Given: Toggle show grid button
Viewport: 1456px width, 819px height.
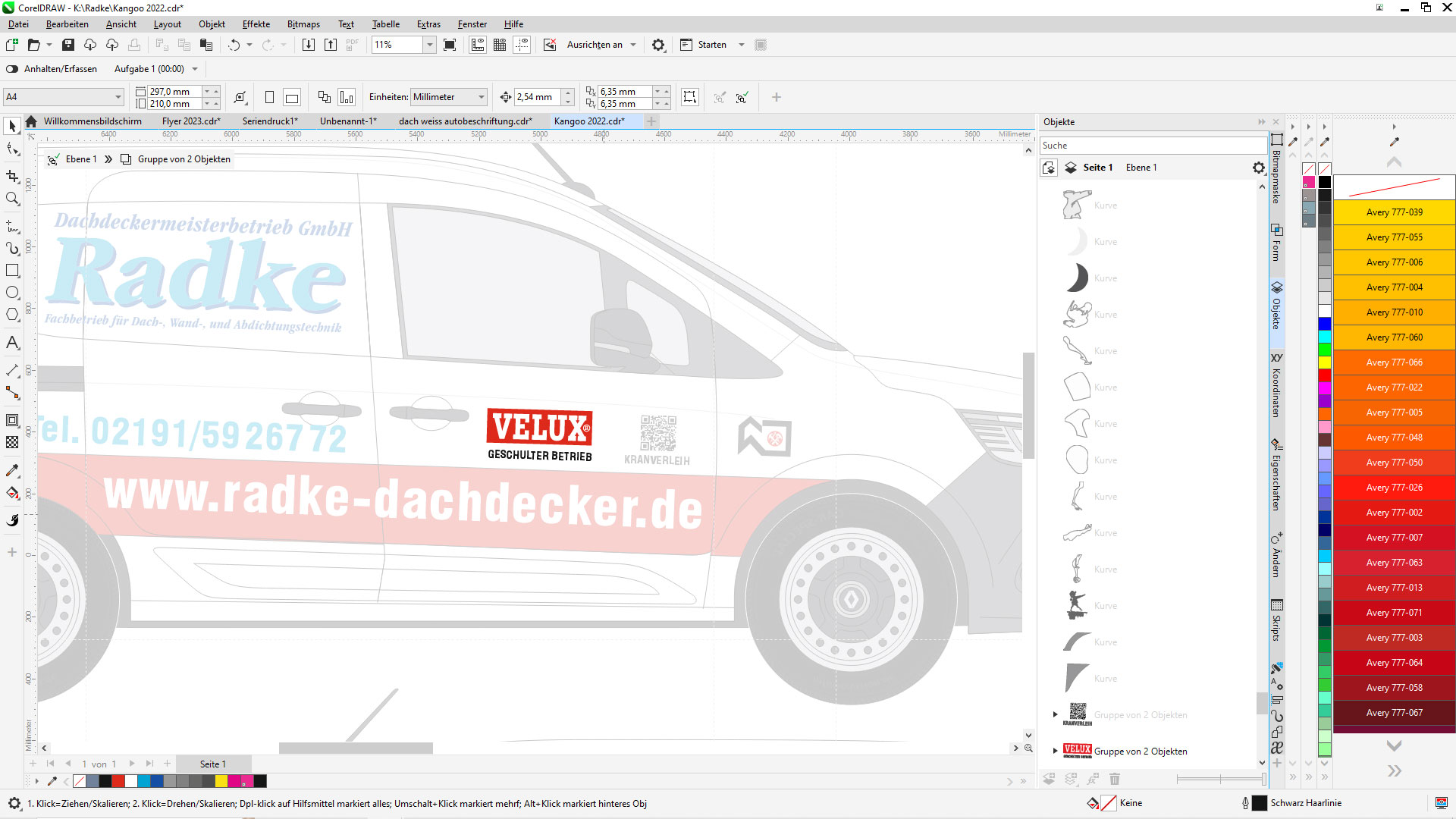Looking at the screenshot, I should (500, 45).
